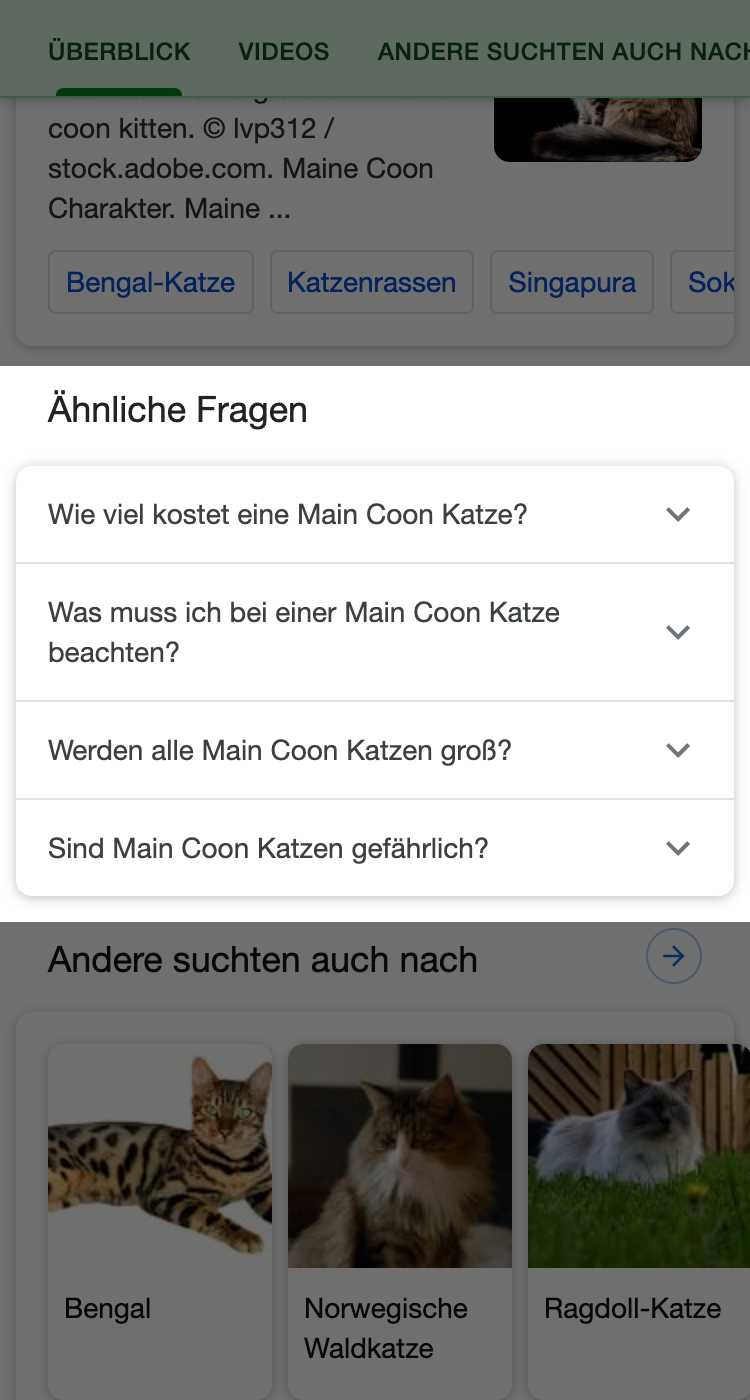This screenshot has width=750, height=1400.
Task: Open the Bengal cat thumbnail
Action: pyautogui.click(x=160, y=1155)
